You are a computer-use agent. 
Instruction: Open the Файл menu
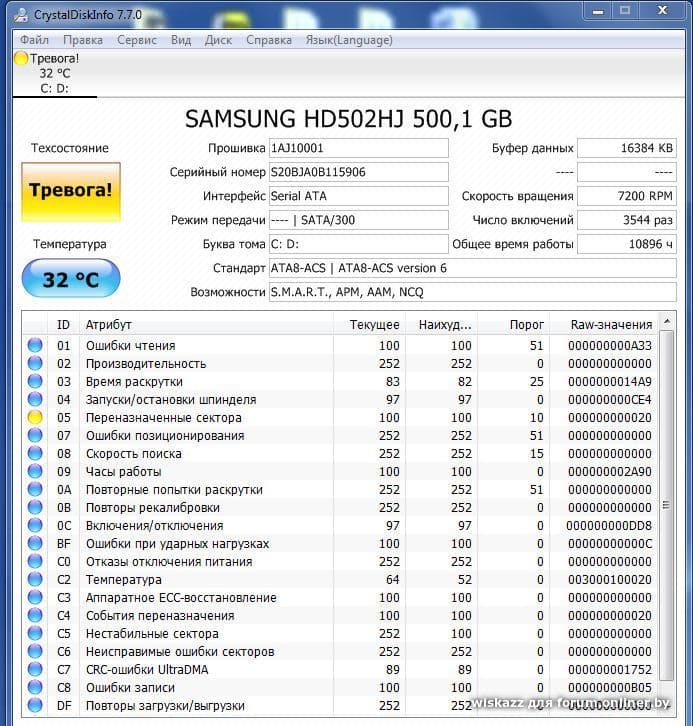tap(34, 40)
